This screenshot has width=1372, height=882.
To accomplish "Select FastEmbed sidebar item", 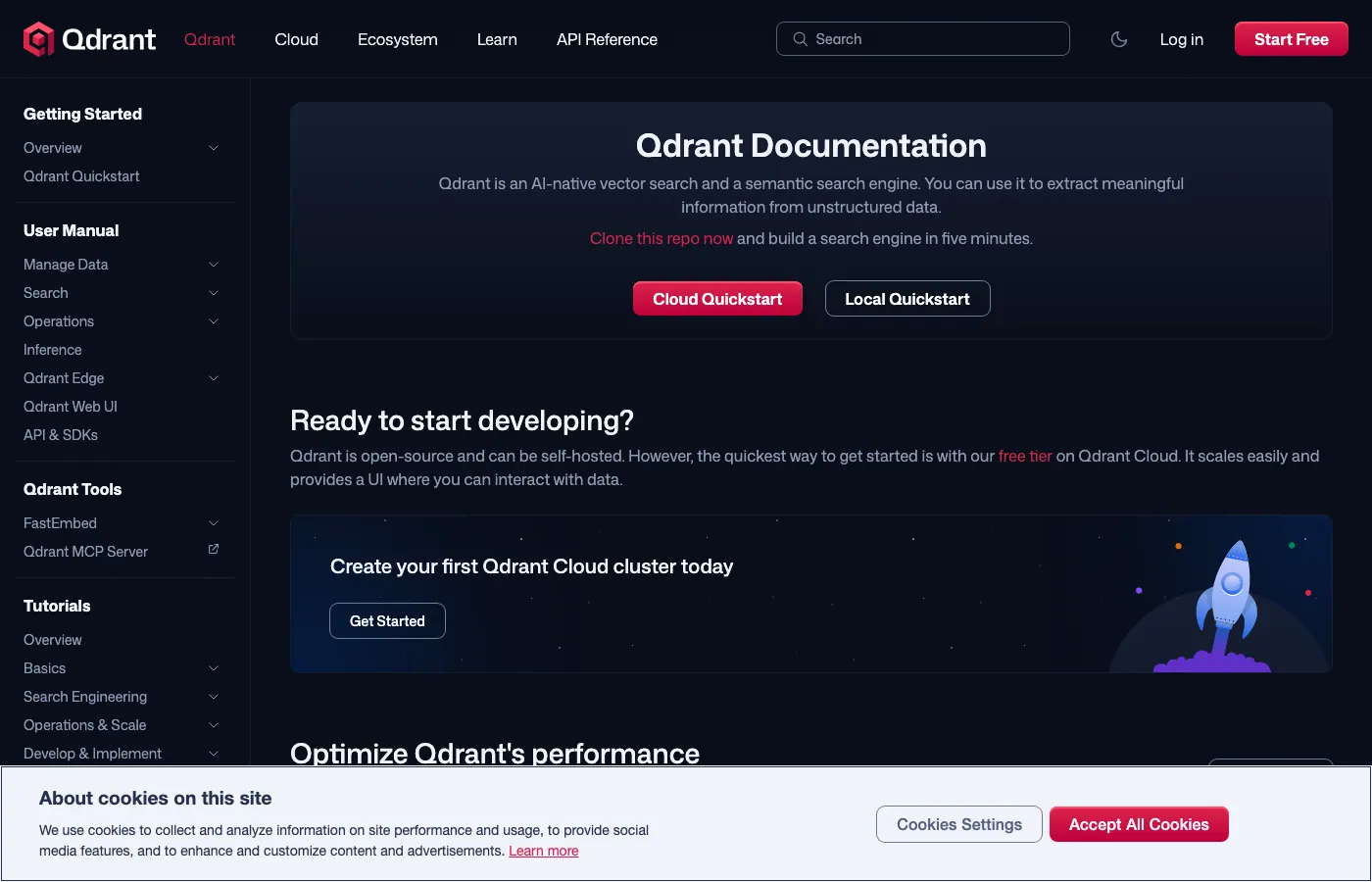I will pyautogui.click(x=60, y=523).
